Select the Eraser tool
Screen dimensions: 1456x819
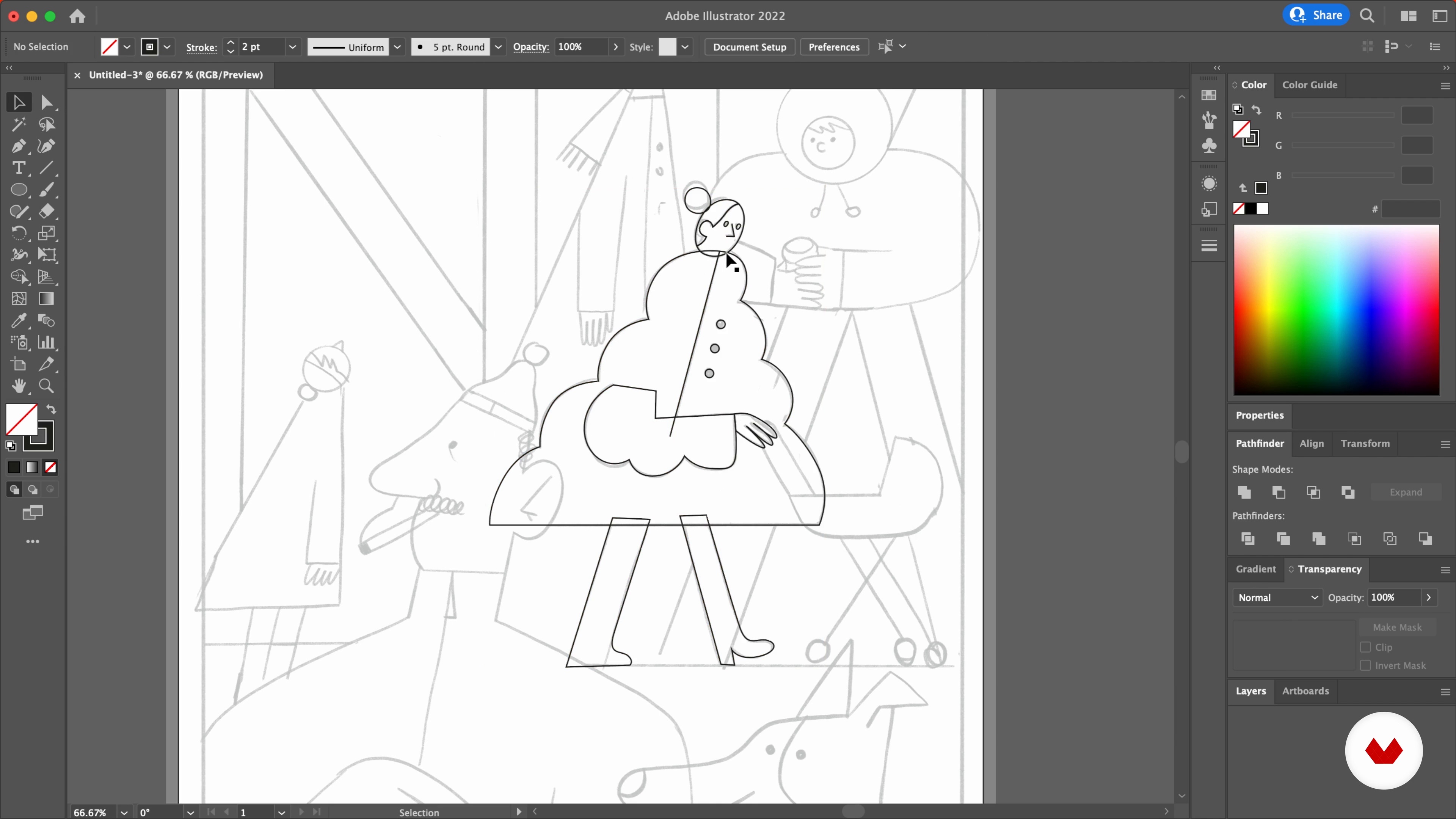[x=46, y=212]
